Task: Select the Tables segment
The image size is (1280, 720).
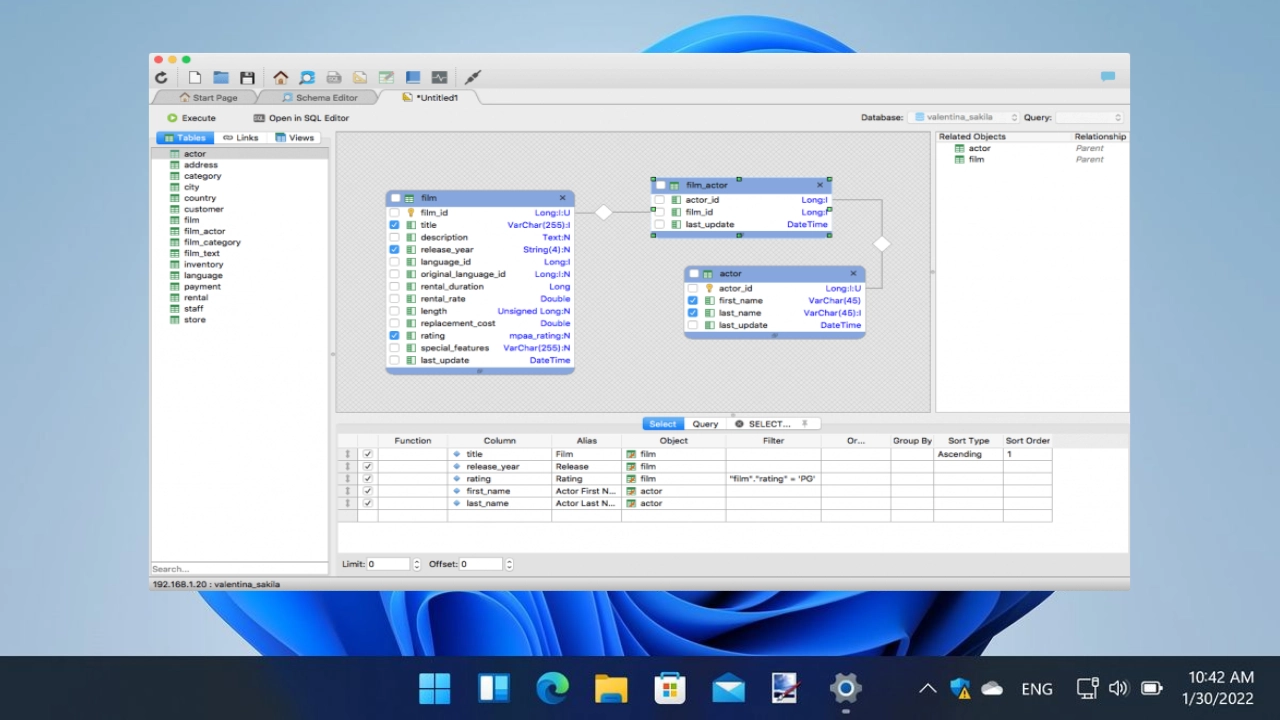Action: pos(185,138)
